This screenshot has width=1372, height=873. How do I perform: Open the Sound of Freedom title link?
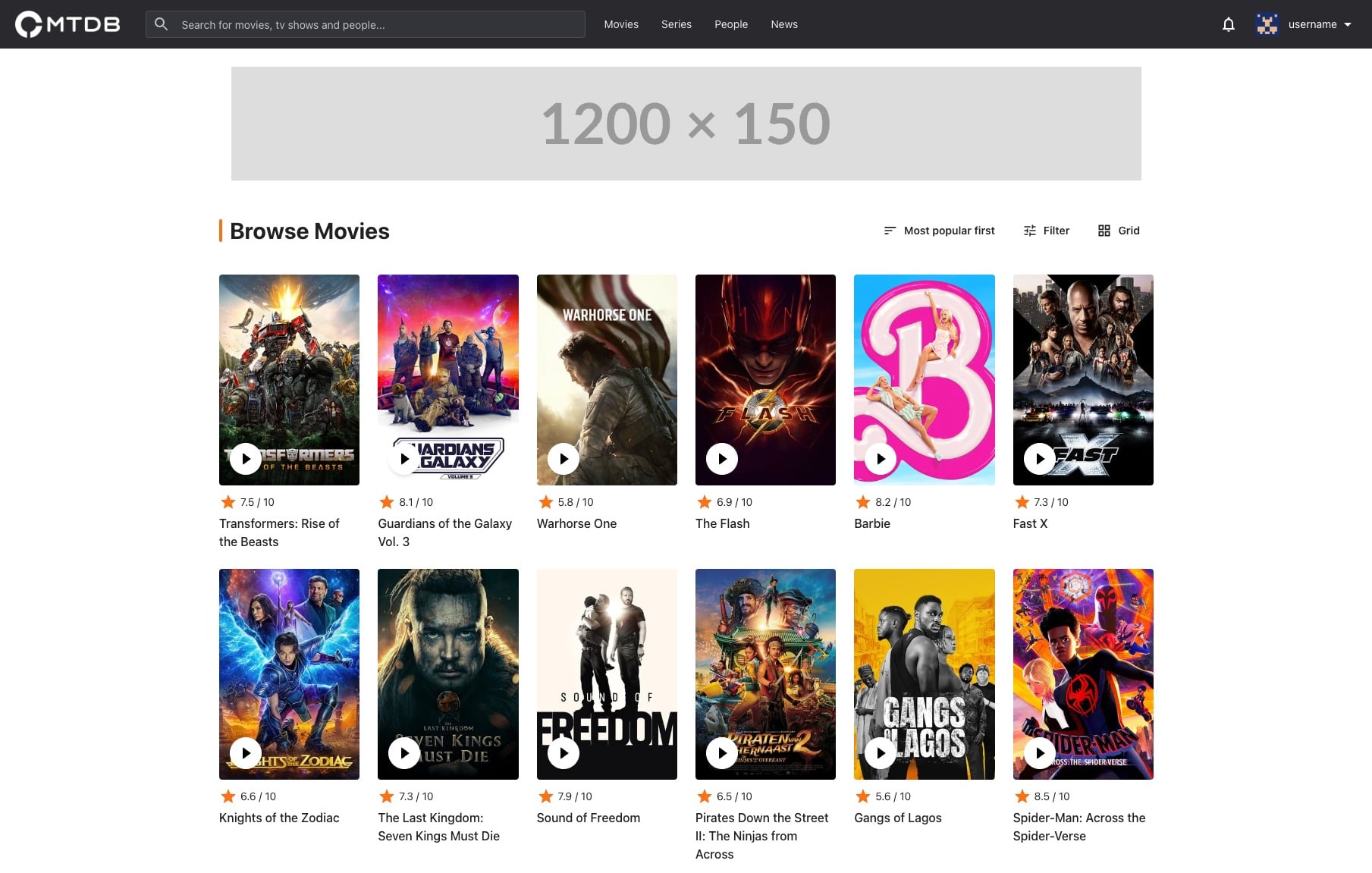(589, 818)
